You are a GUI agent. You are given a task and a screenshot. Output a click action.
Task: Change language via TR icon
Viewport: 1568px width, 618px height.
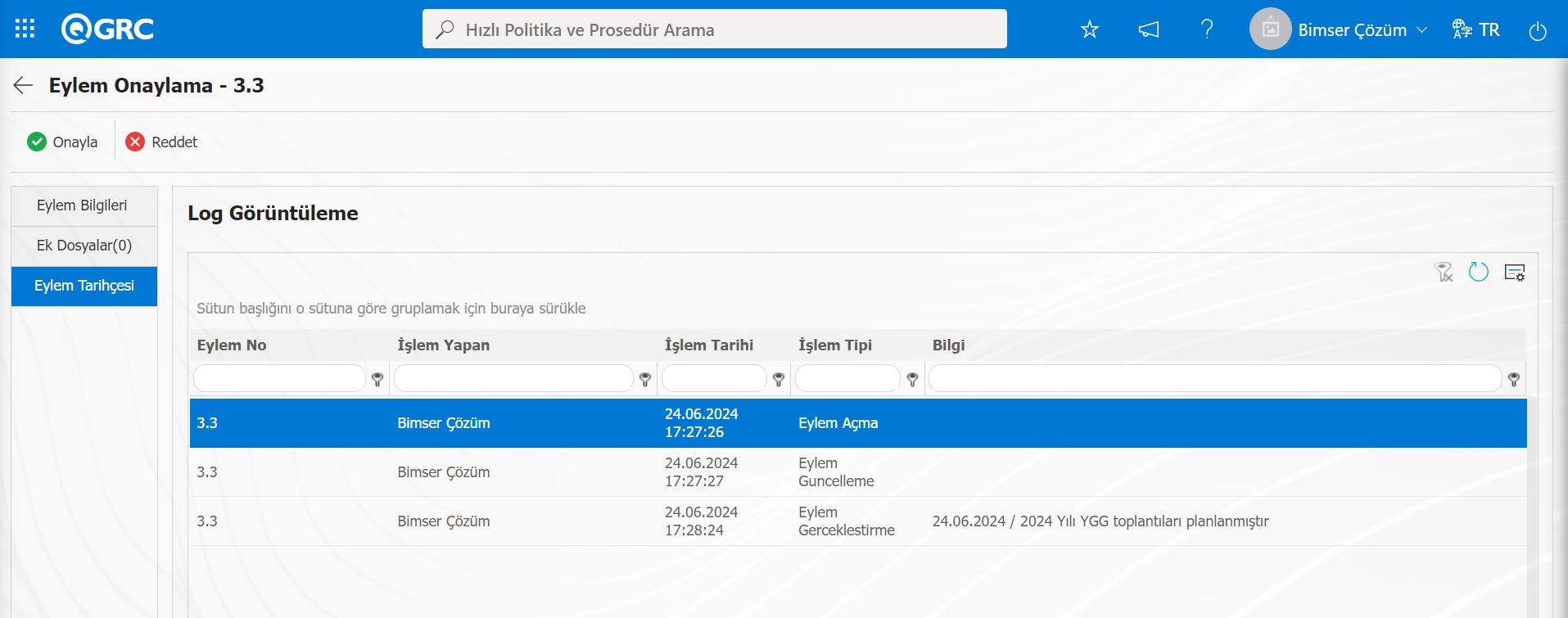[x=1475, y=29]
